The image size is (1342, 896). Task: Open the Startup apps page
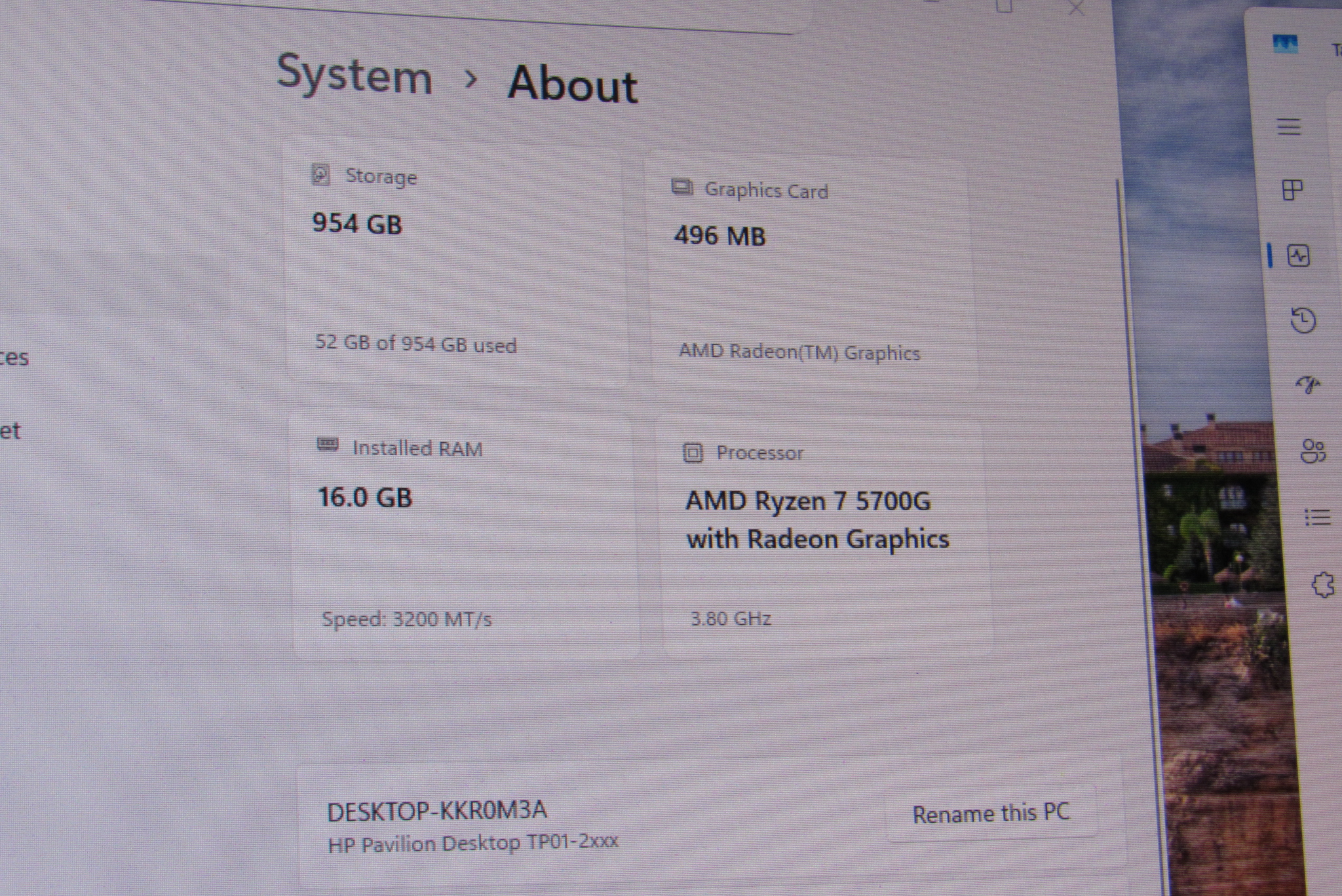pyautogui.click(x=1308, y=384)
